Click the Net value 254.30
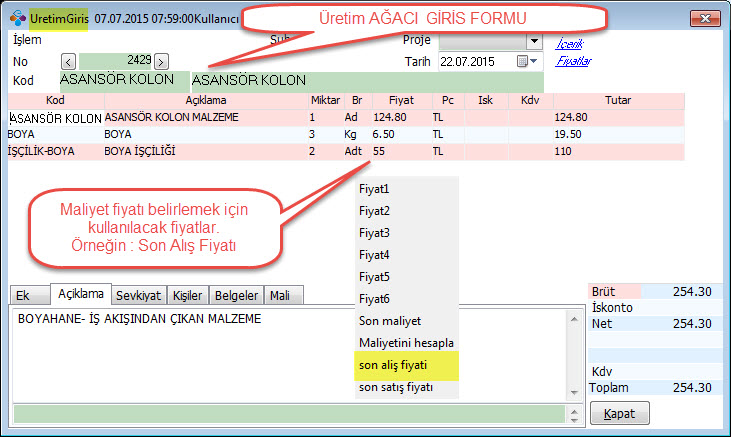Image resolution: width=731 pixels, height=437 pixels. tap(692, 324)
